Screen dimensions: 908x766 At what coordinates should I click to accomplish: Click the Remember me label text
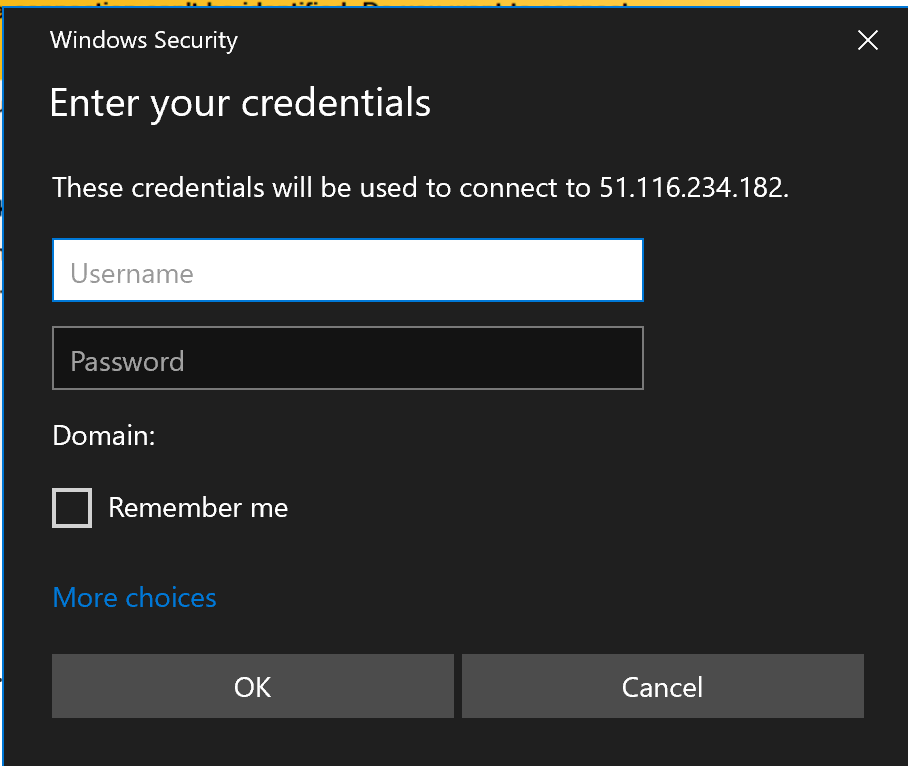pos(198,508)
